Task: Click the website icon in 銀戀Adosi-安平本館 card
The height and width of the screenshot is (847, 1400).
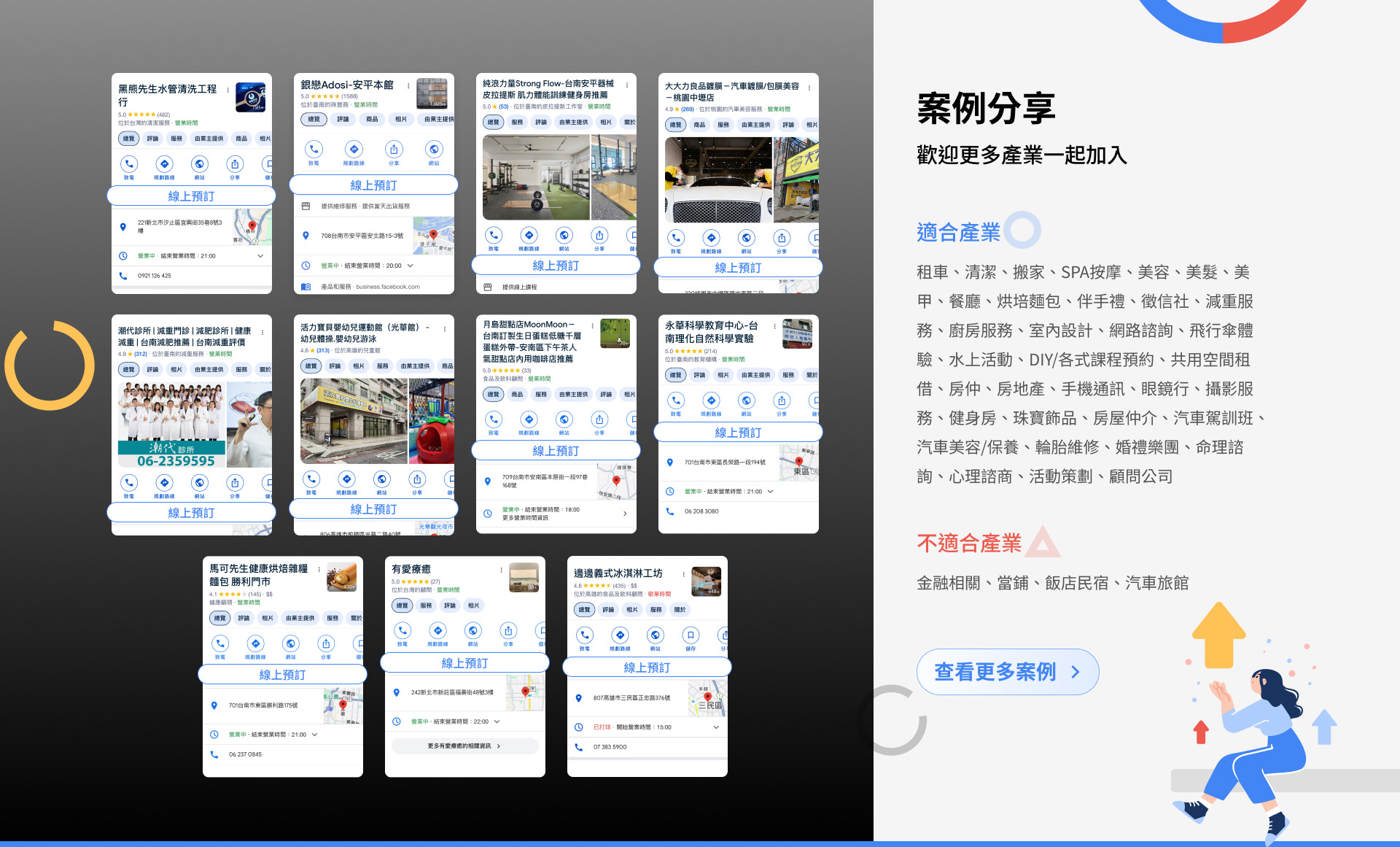Action: click(x=434, y=150)
